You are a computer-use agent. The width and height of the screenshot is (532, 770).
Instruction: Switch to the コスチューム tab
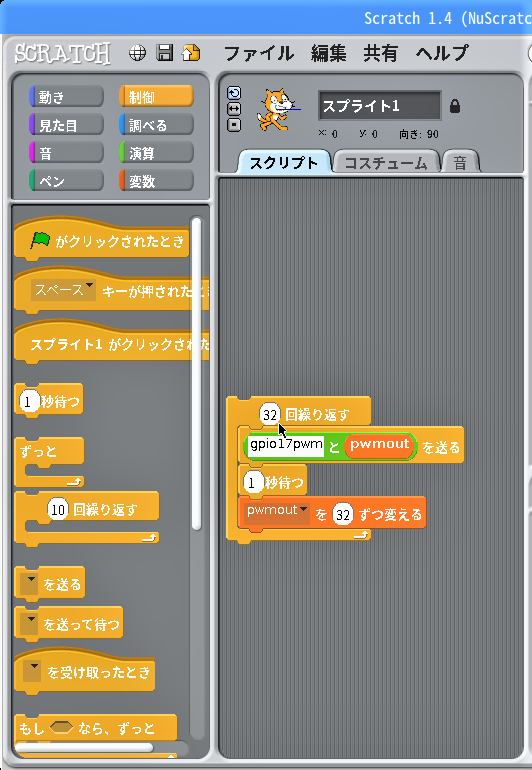tap(386, 163)
